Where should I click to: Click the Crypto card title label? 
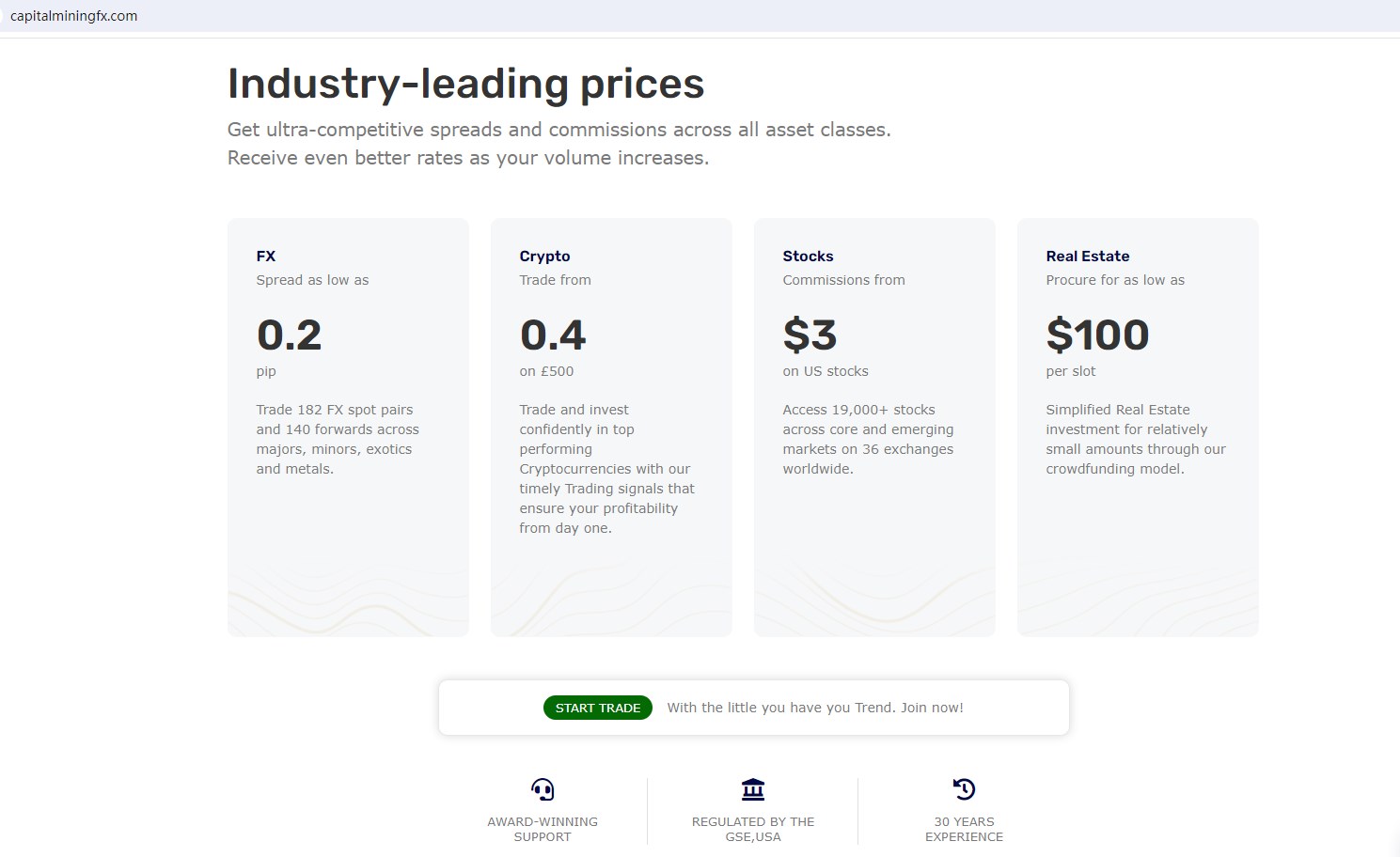(x=545, y=256)
